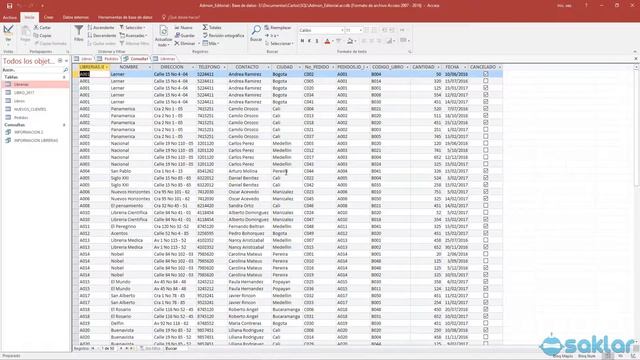Toggle CANCELADO checkbox for order C004
The height and width of the screenshot is (360, 640).
[485, 109]
